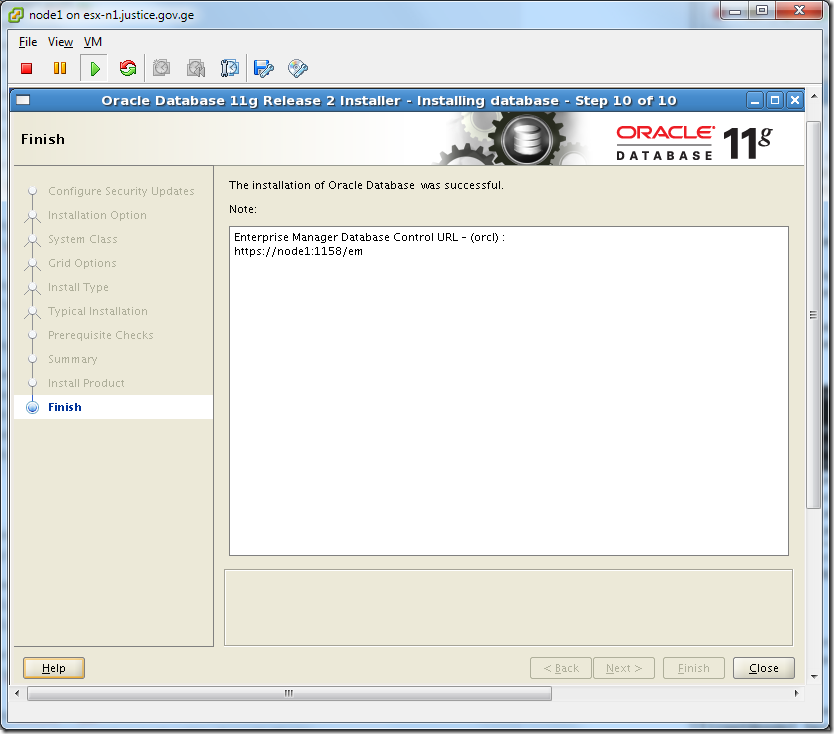Image resolution: width=834 pixels, height=734 pixels.
Task: Select the Finish step in the sidebar
Action: 64,407
